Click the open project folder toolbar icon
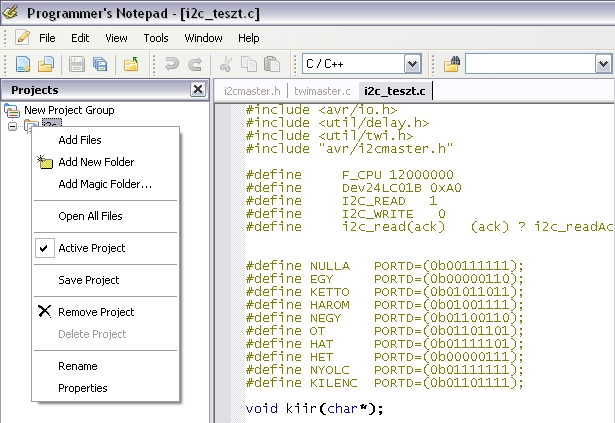This screenshot has width=615, height=423. point(131,64)
